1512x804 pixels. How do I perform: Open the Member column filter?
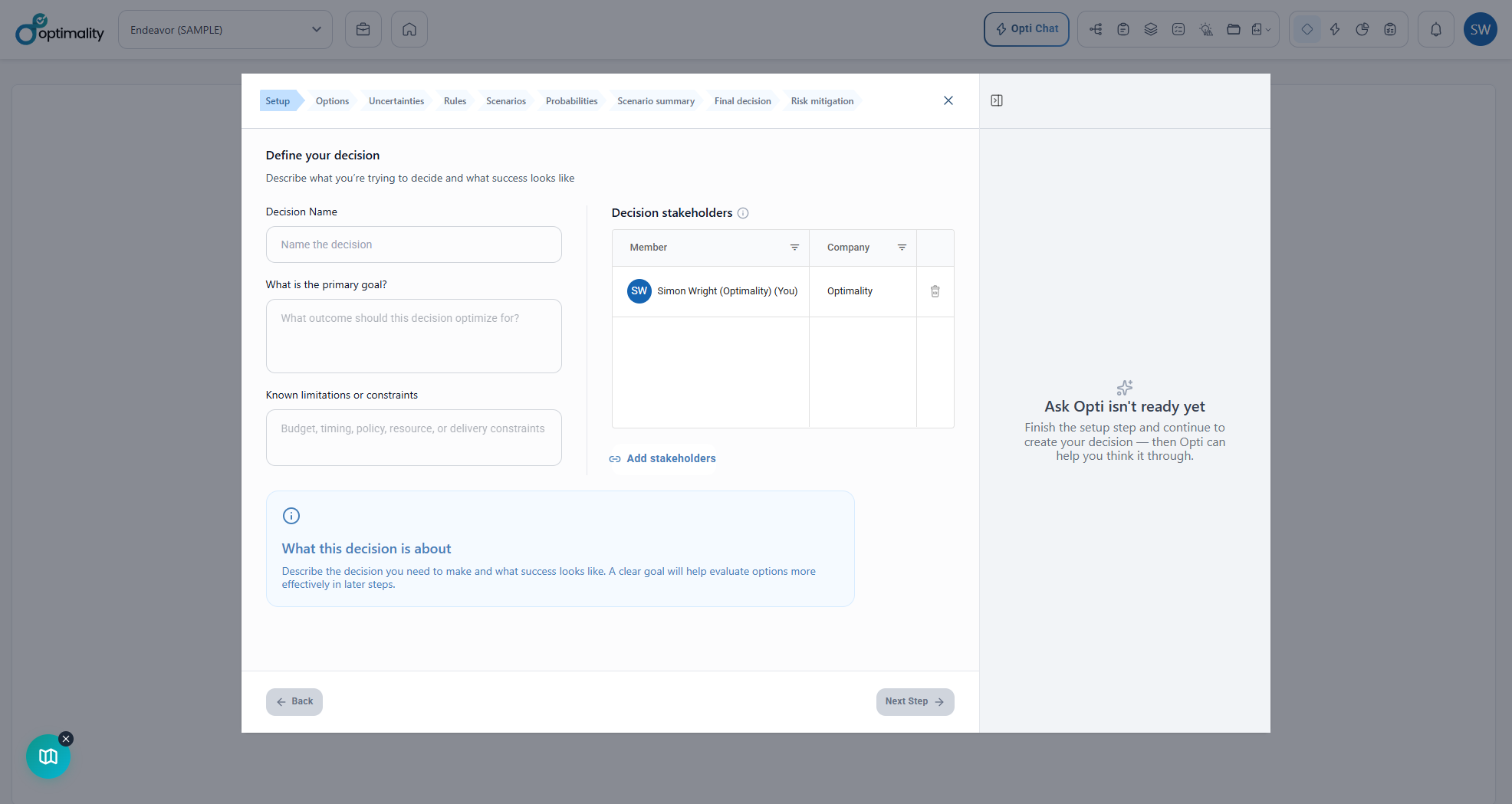794,248
